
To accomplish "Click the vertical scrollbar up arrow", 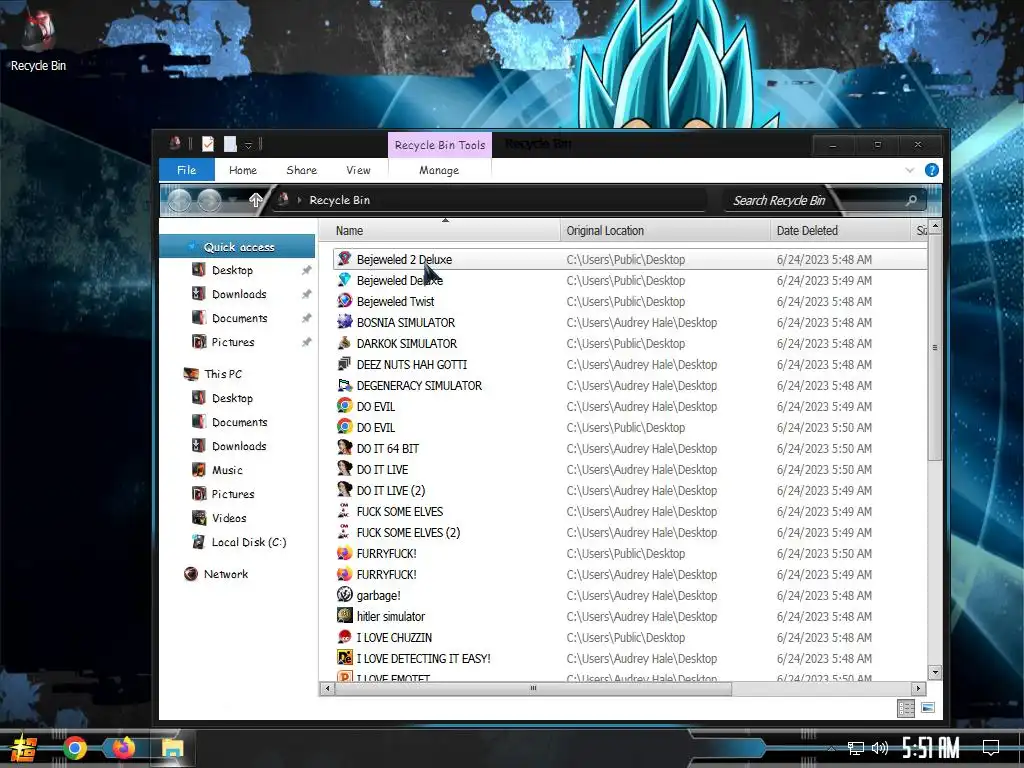I will (x=935, y=227).
